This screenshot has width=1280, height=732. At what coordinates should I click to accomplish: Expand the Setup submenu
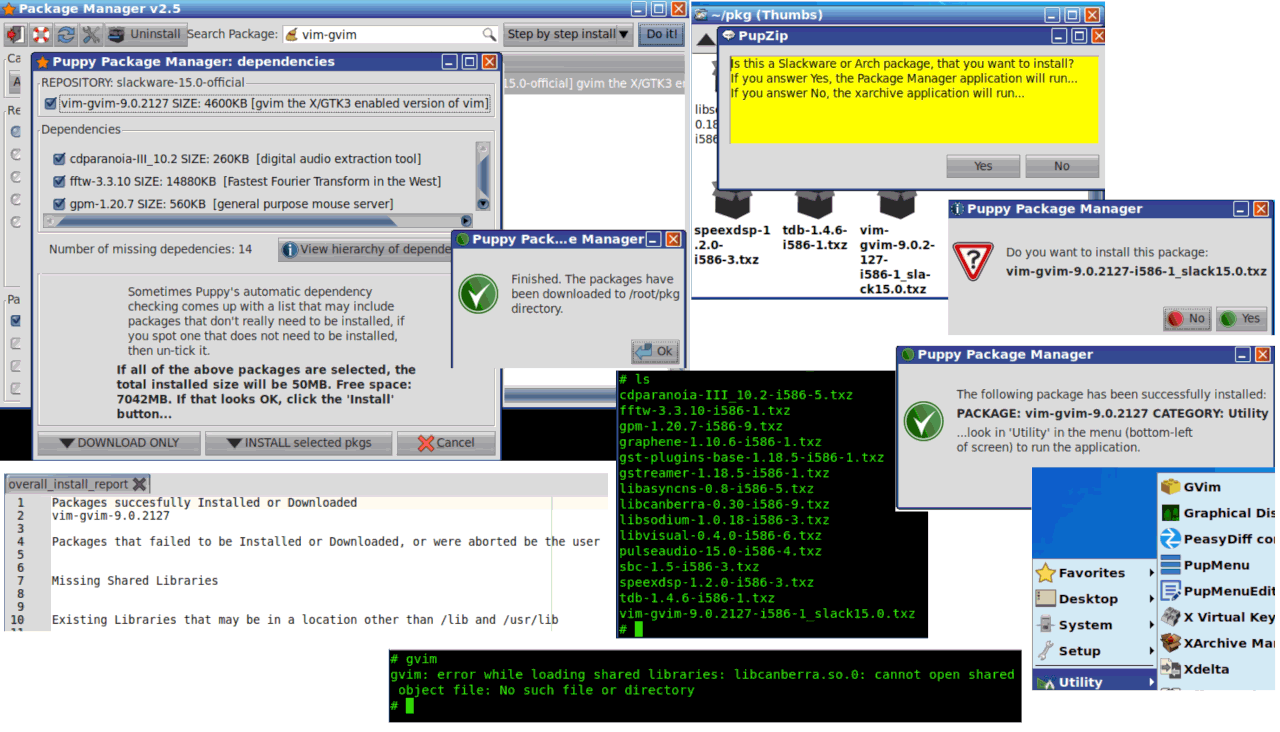pos(1095,651)
